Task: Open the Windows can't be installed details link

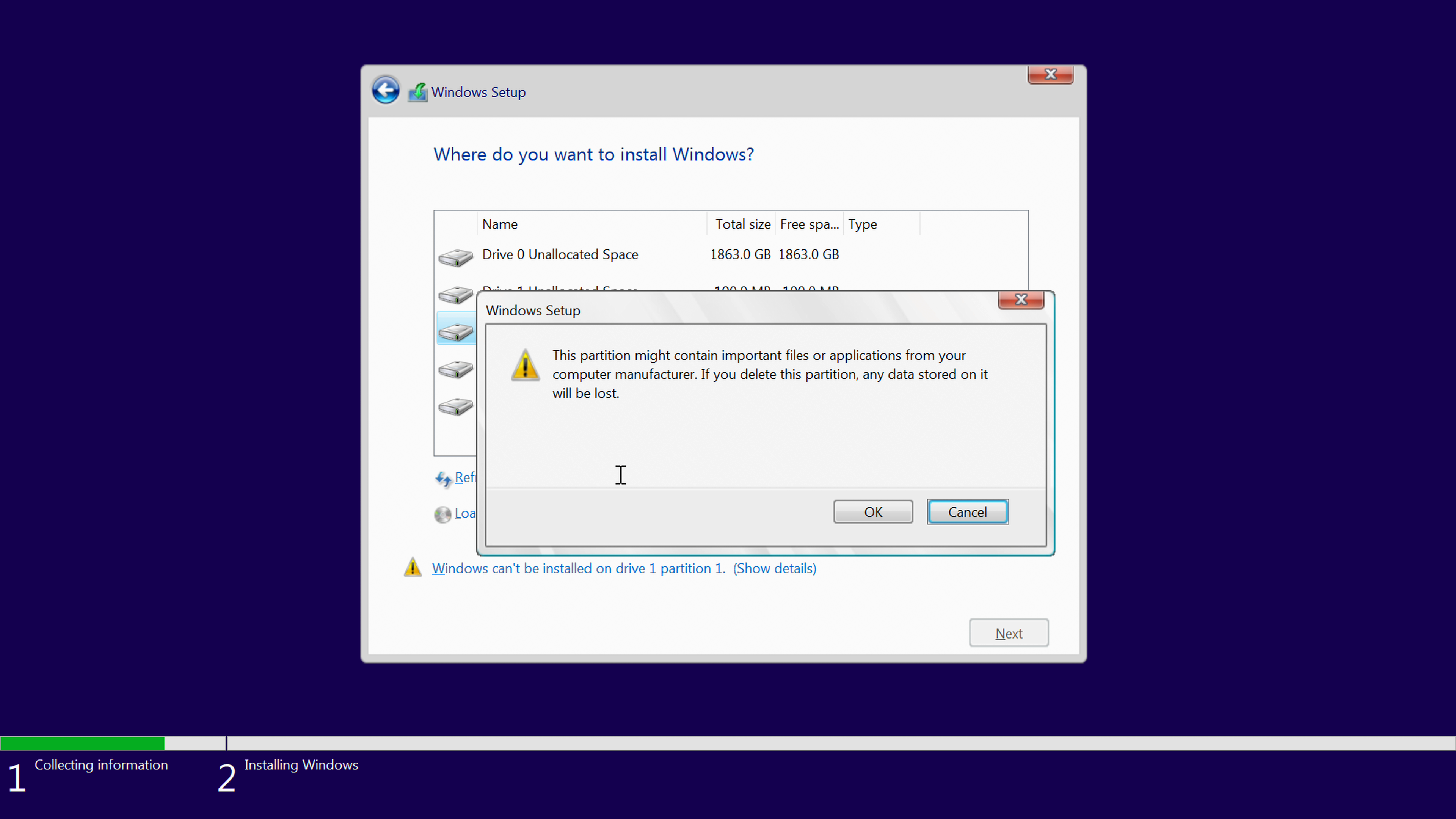Action: pos(624,569)
